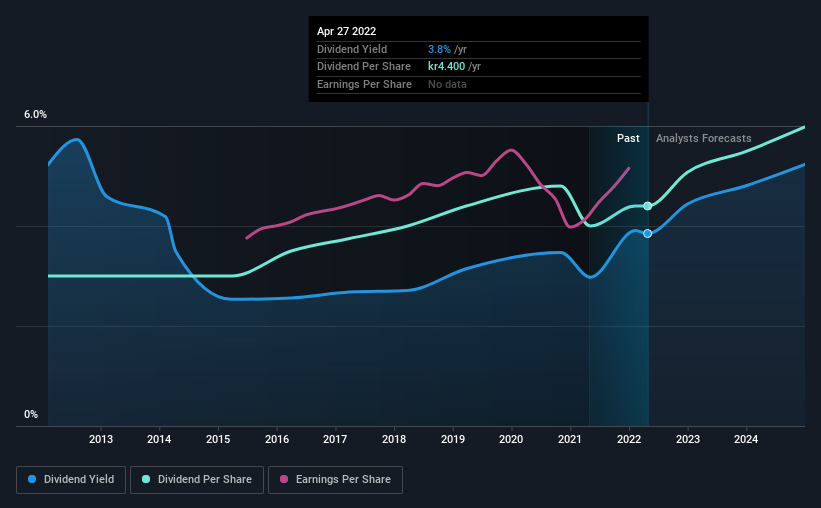Select the 2020 x-axis label
This screenshot has width=821, height=508.
pyautogui.click(x=511, y=439)
